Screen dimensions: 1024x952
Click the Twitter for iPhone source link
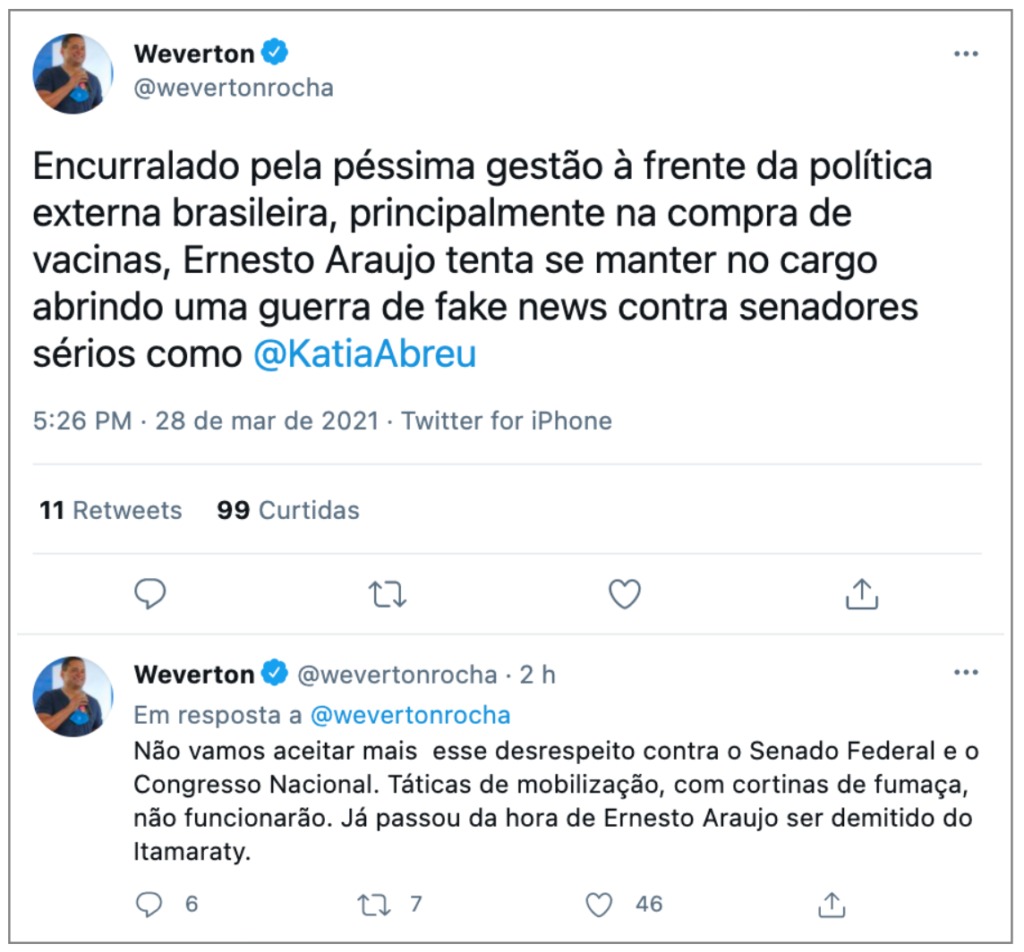pos(506,421)
